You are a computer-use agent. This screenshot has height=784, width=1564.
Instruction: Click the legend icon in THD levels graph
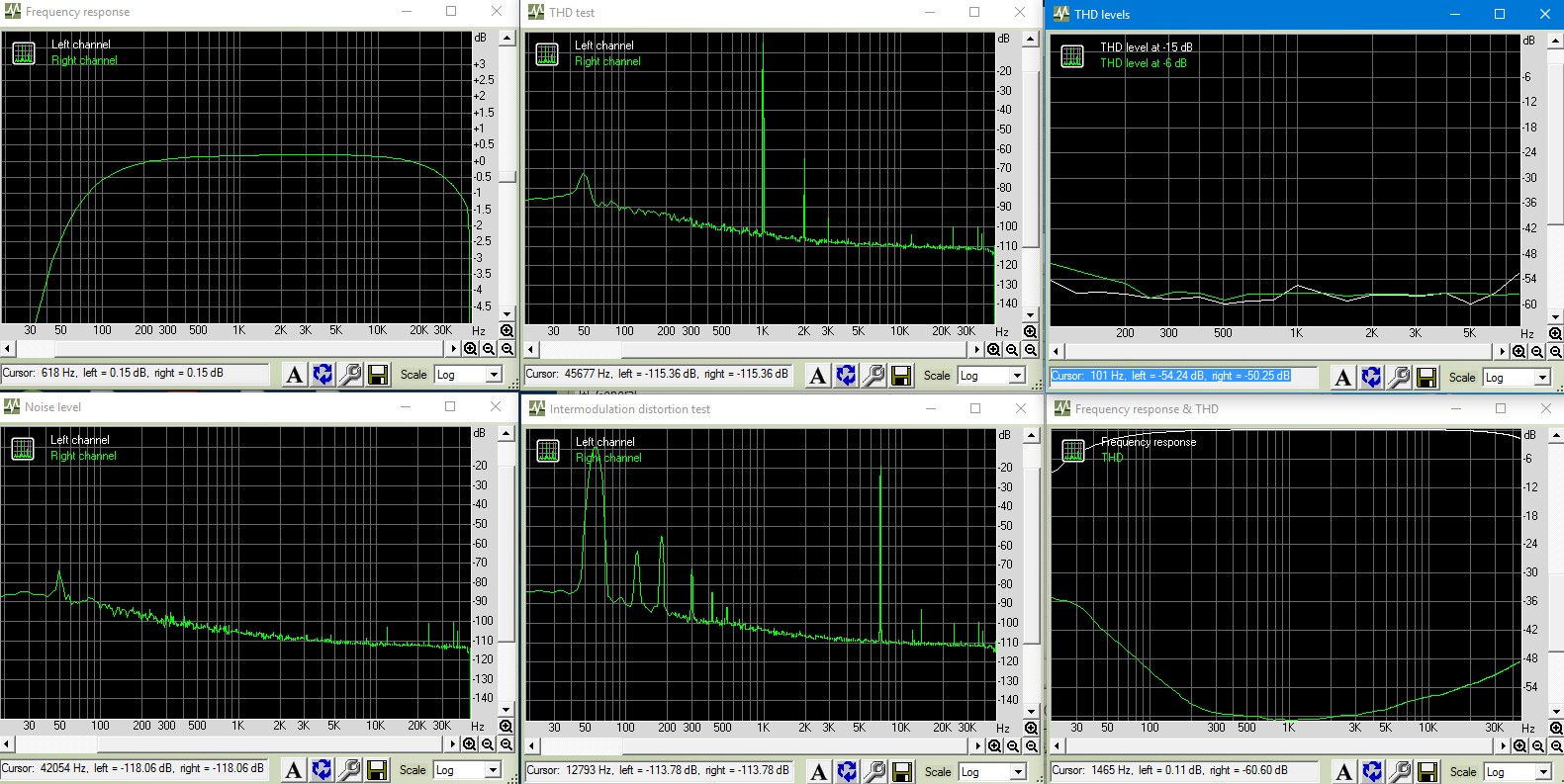coord(1072,56)
